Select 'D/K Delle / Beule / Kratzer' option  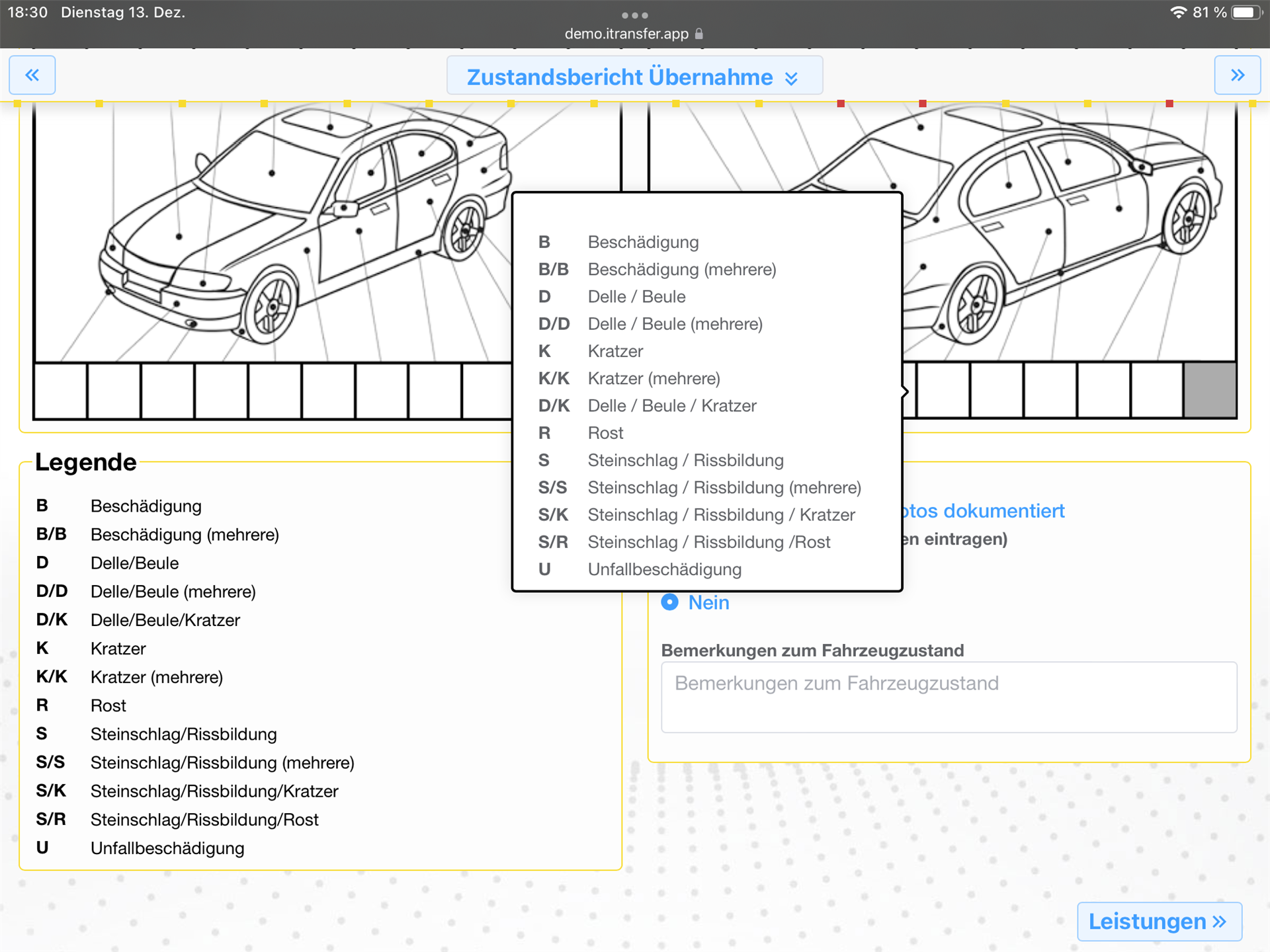(x=671, y=406)
